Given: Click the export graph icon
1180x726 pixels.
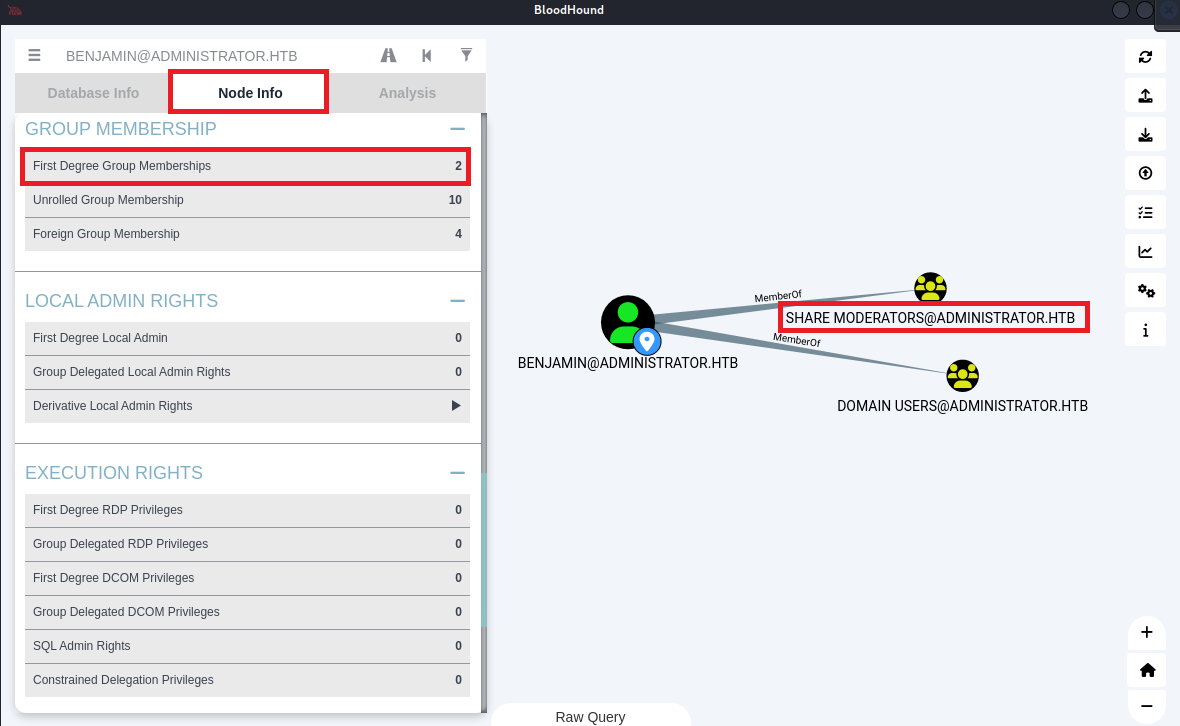Looking at the screenshot, I should pos(1145,96).
